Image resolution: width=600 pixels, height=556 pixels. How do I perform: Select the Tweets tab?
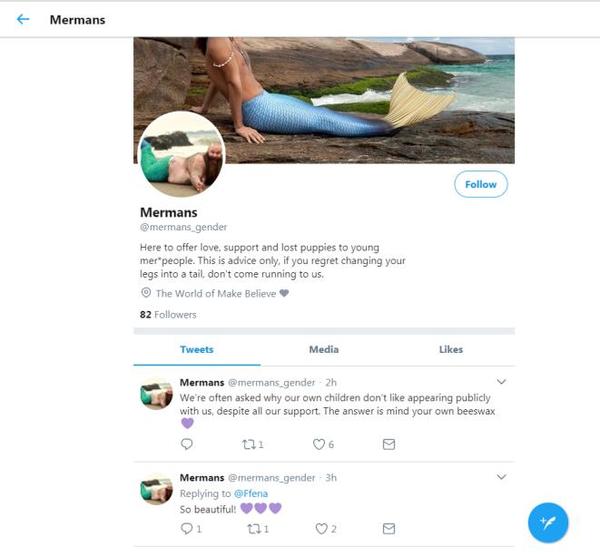pos(197,349)
